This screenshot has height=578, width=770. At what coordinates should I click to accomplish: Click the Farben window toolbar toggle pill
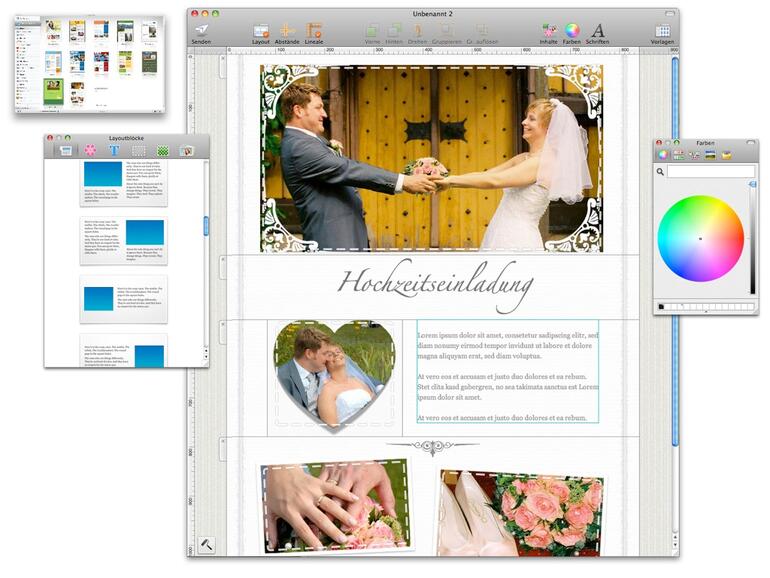pos(752,142)
